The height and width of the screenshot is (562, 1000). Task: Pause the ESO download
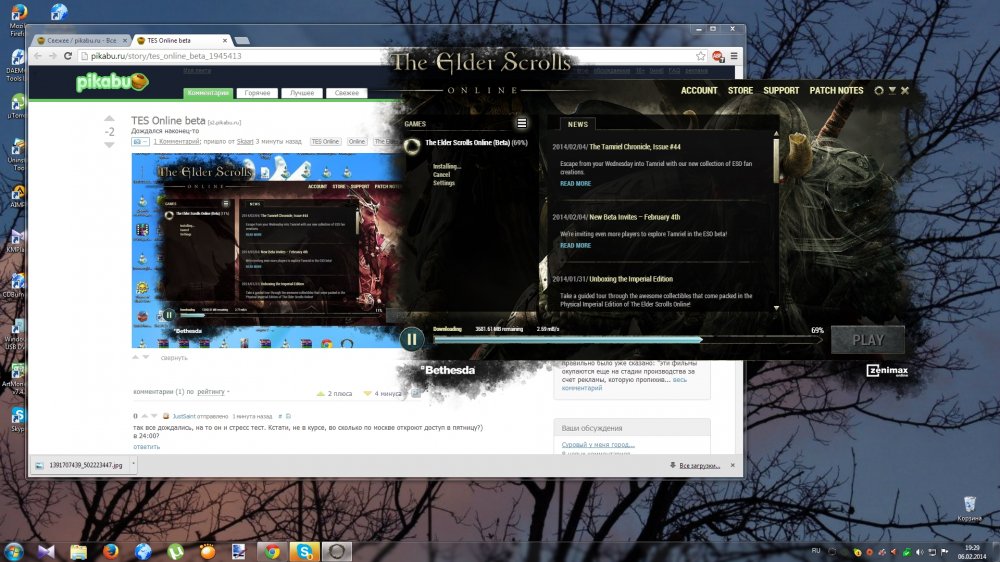click(x=411, y=340)
